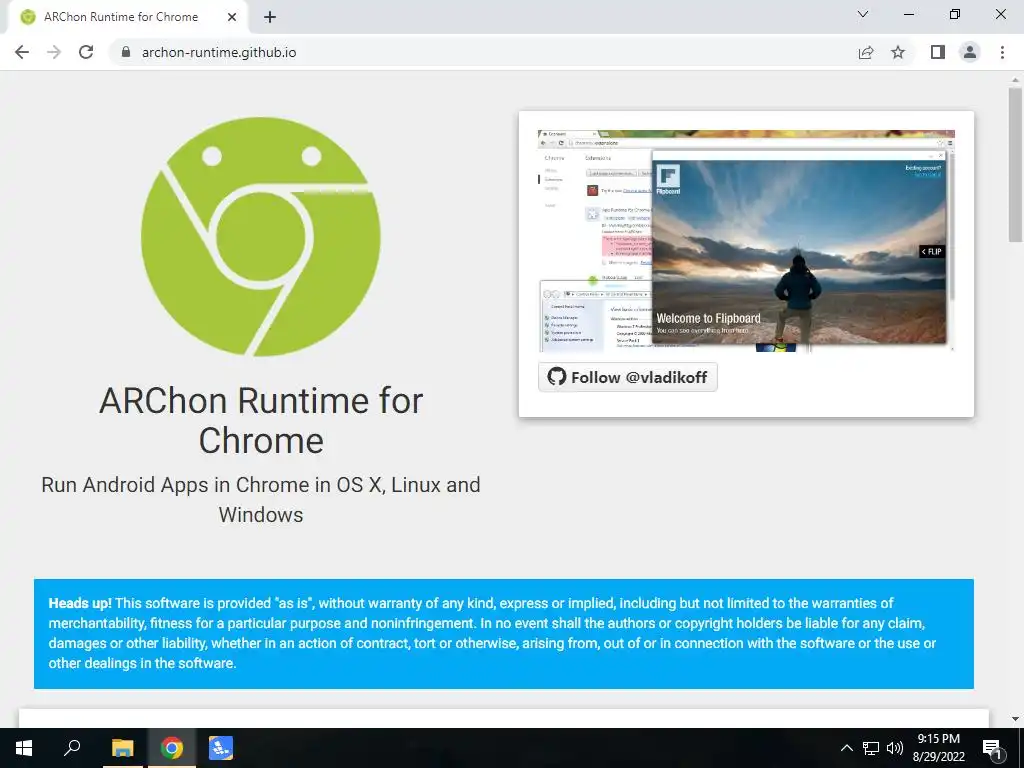Click the green ARChon Android logo
1024x768 pixels.
click(x=261, y=237)
